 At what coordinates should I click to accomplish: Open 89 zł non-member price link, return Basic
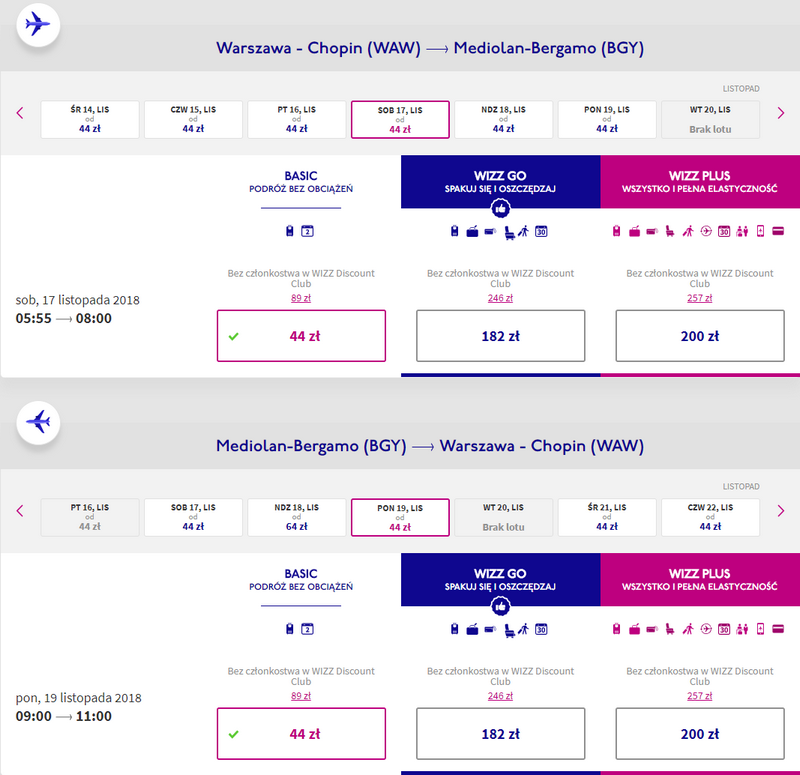click(x=301, y=696)
